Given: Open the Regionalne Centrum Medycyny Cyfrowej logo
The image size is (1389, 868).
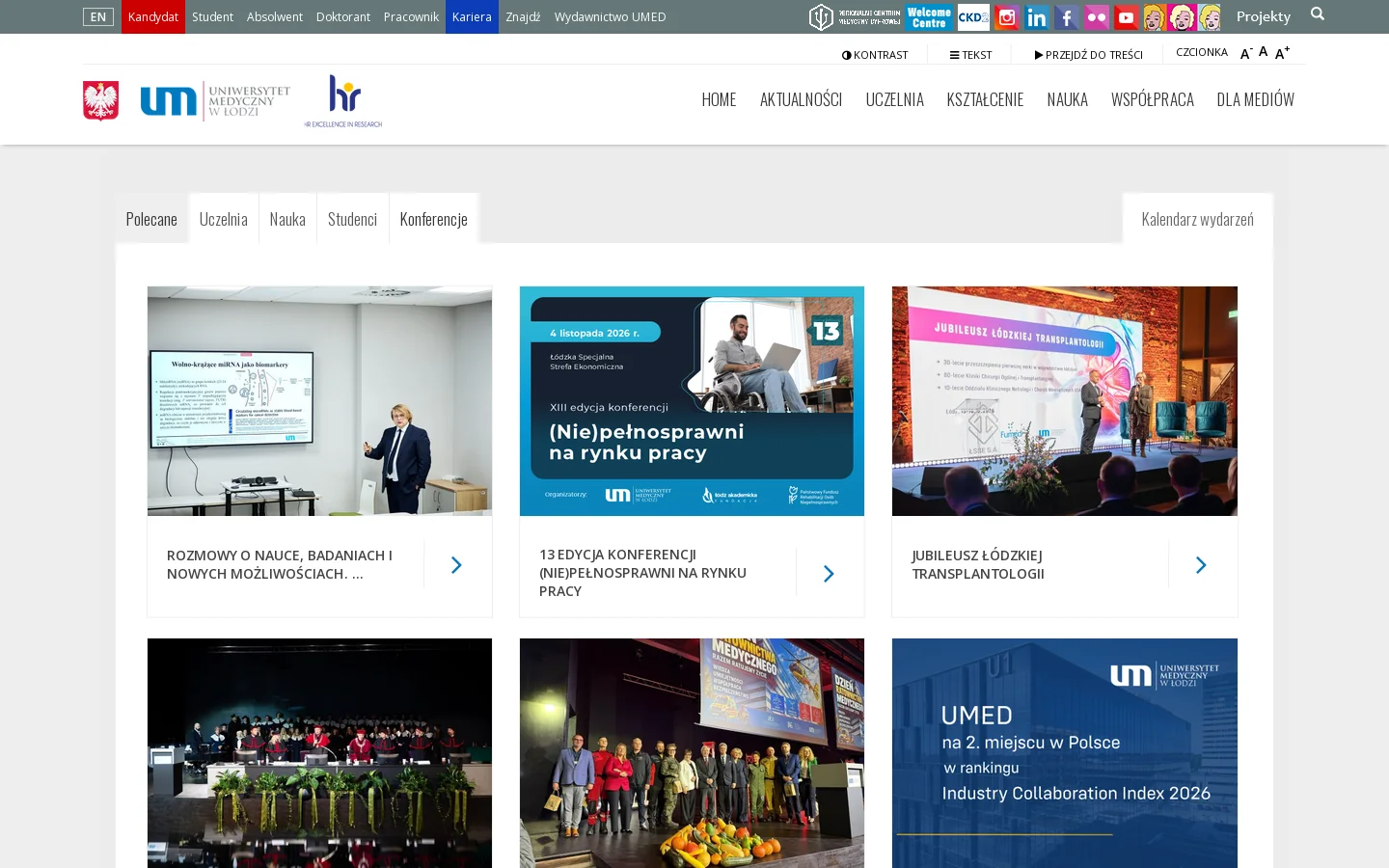Looking at the screenshot, I should (x=855, y=16).
